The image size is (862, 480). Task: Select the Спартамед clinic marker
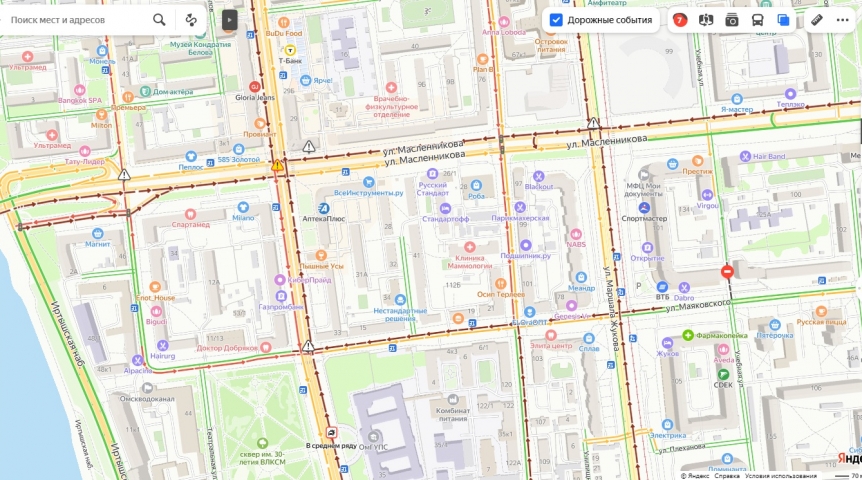click(190, 214)
